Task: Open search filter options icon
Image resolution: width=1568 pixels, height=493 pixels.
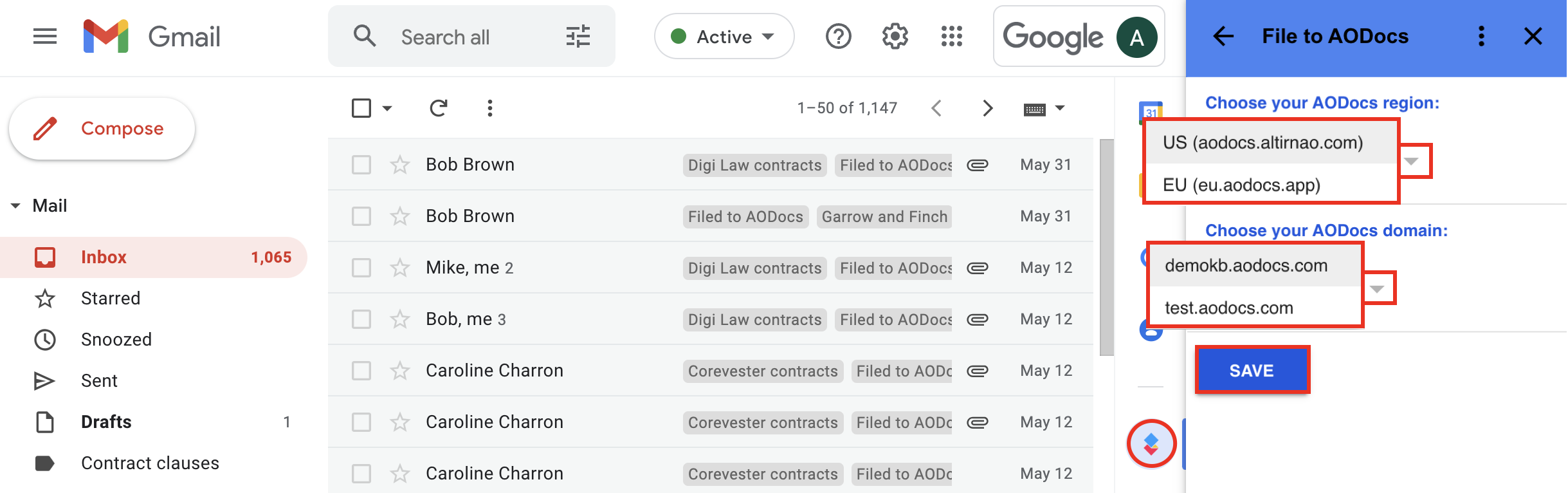Action: [578, 37]
